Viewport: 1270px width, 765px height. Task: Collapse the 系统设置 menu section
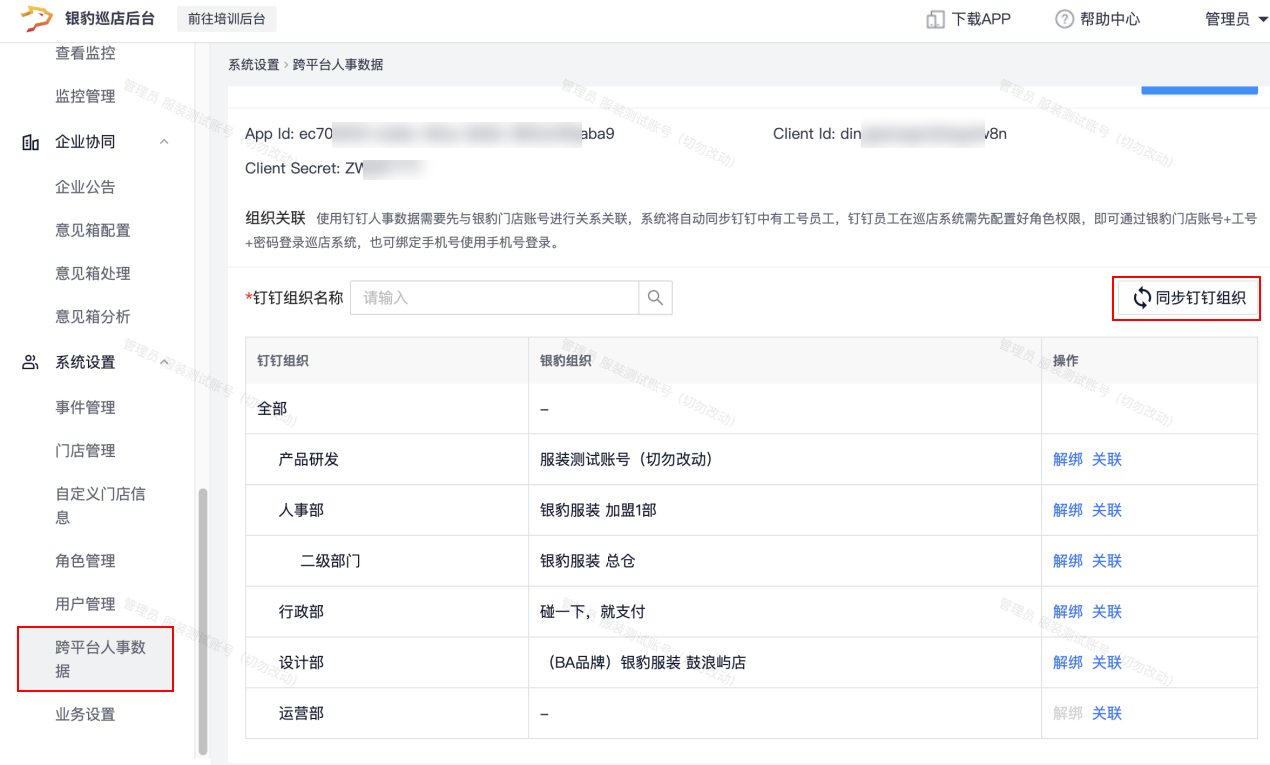tap(165, 362)
